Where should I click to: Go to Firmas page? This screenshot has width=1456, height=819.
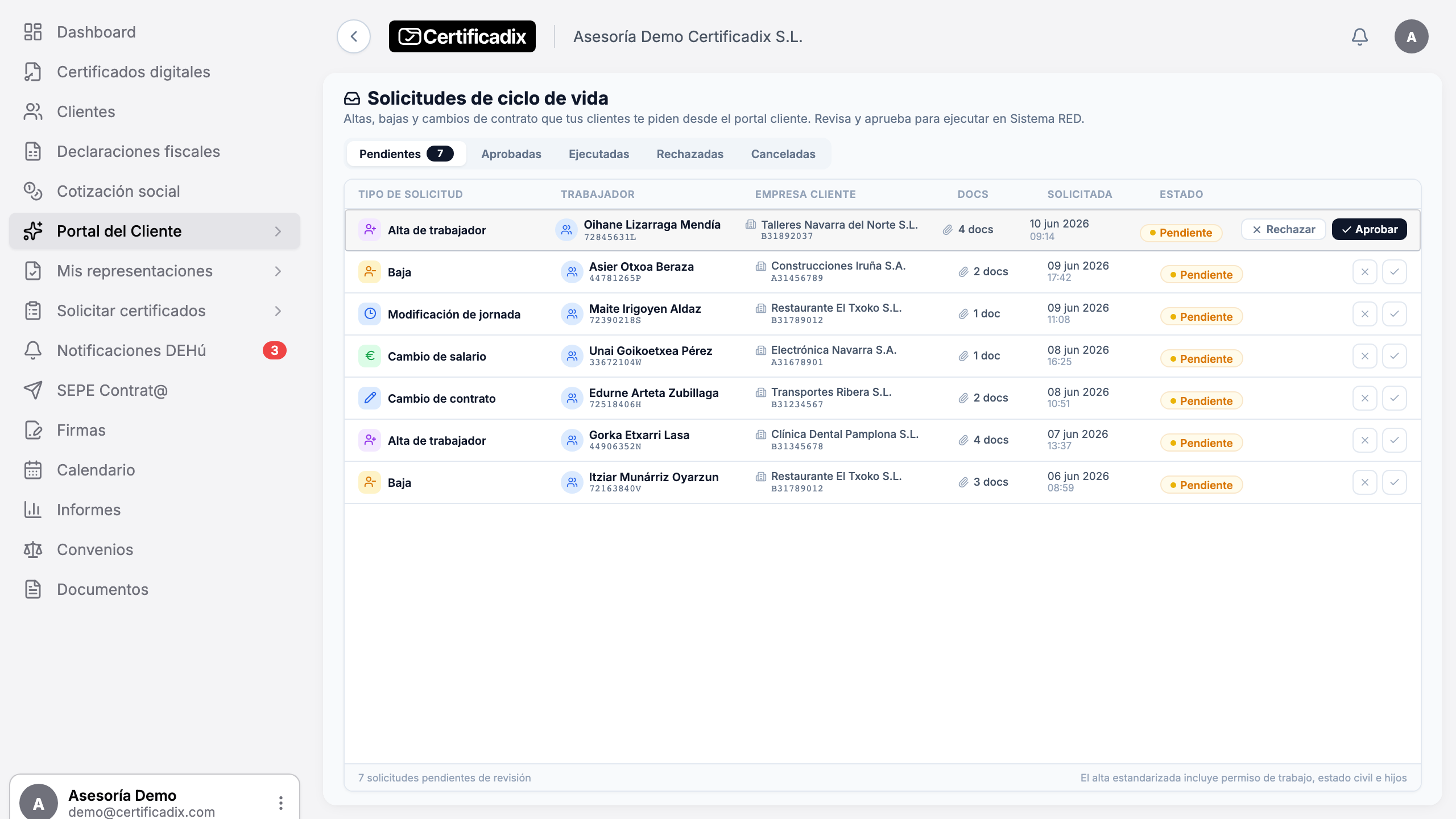(155, 430)
